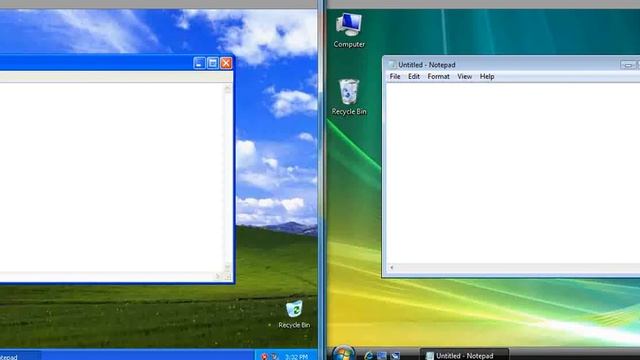This screenshot has width=640, height=360.
Task: Open the View menu in Vista Notepad
Action: [x=464, y=76]
